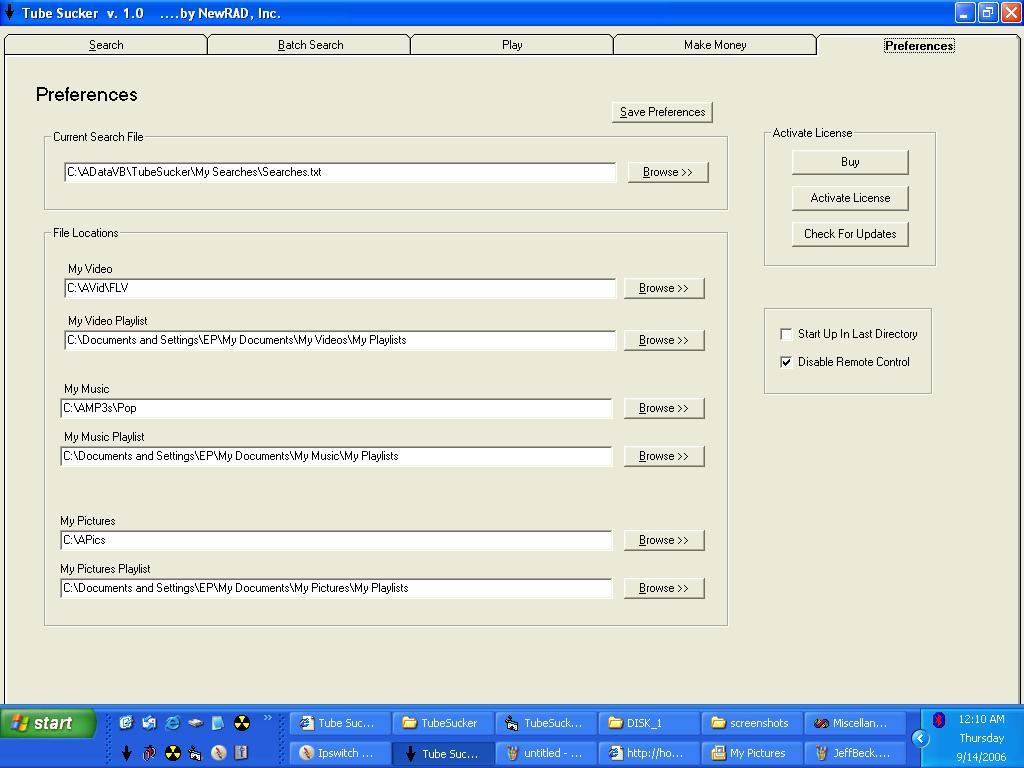Select the Preferences tab
The width and height of the screenshot is (1024, 768).
(919, 45)
